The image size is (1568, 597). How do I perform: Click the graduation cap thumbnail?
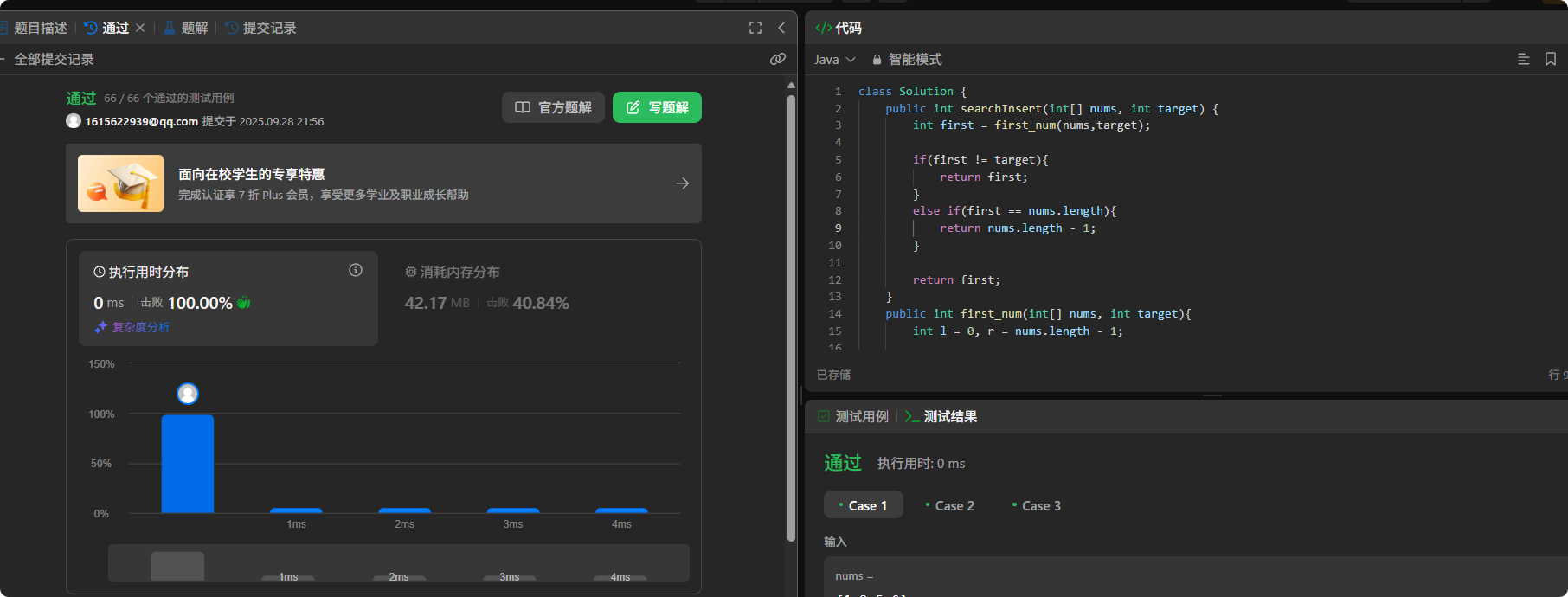[120, 183]
